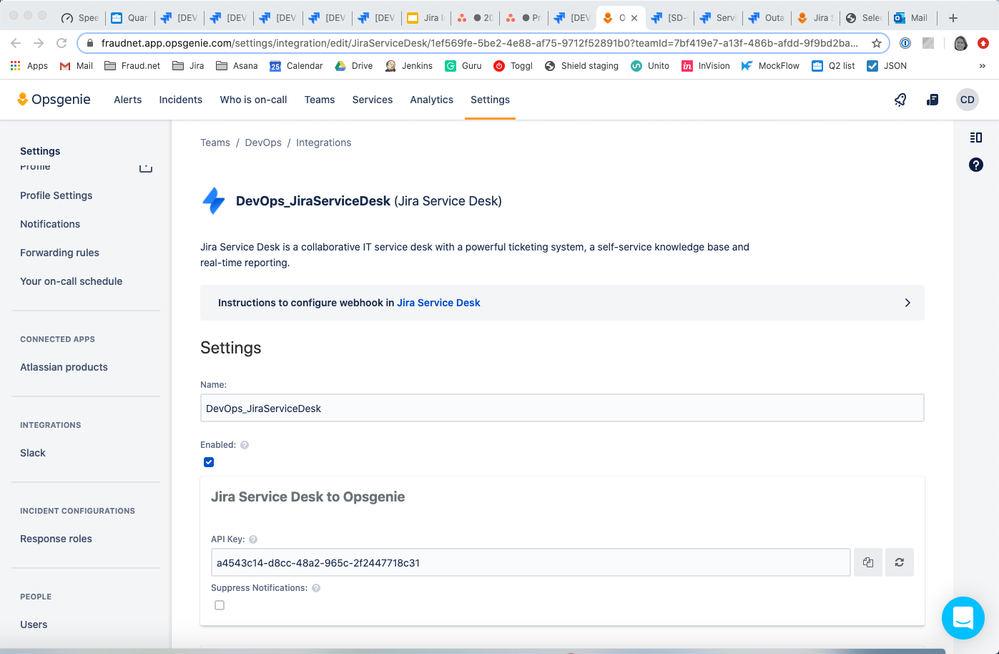Open the Teams menu item

pos(319,99)
